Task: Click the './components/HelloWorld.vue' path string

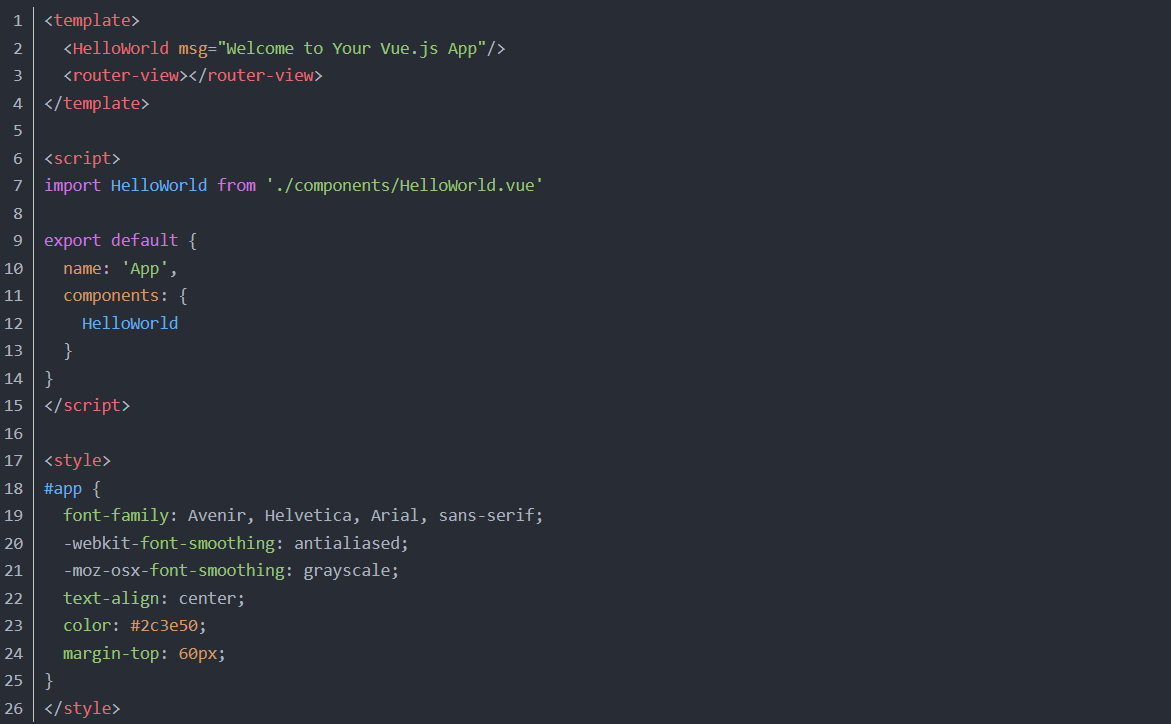Action: tap(404, 185)
